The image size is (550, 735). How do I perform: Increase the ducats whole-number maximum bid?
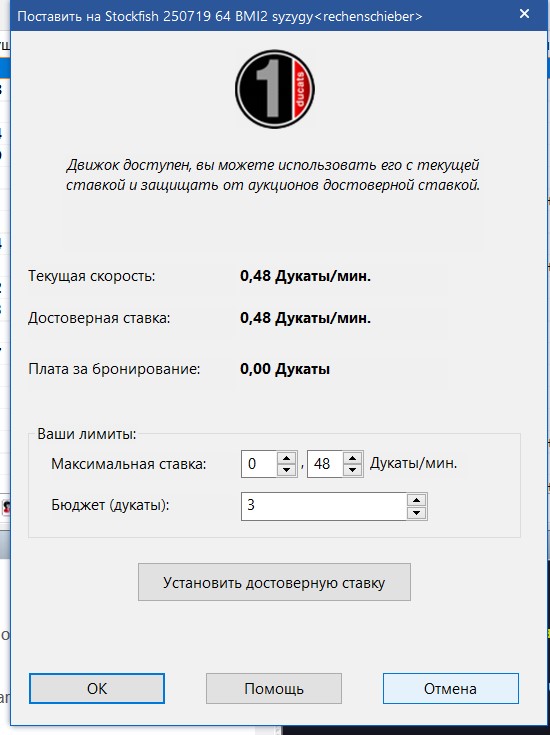286,458
